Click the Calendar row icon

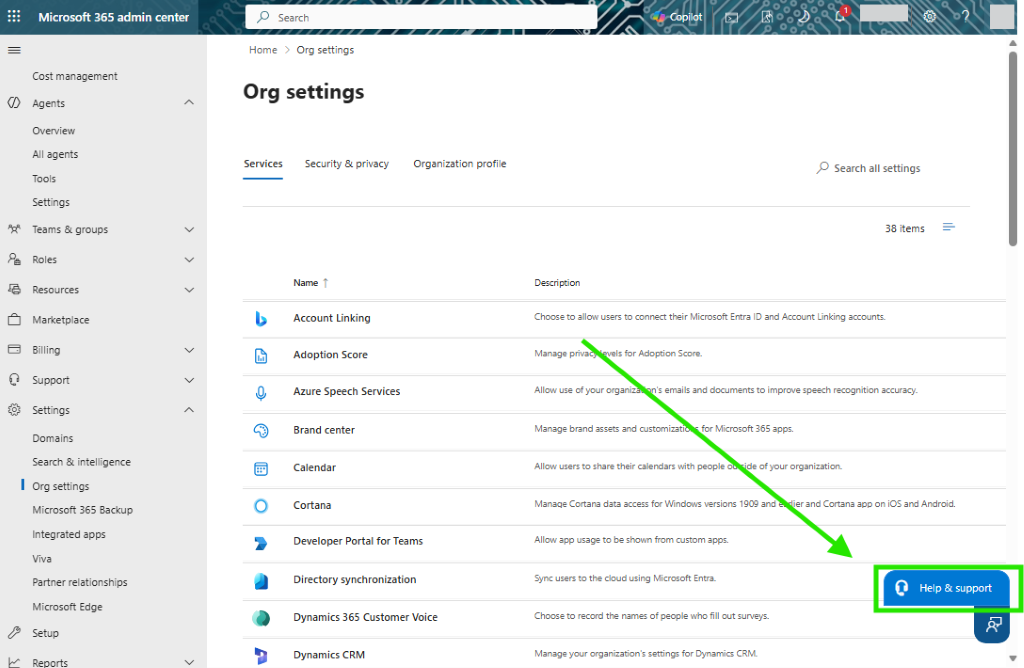(x=261, y=468)
